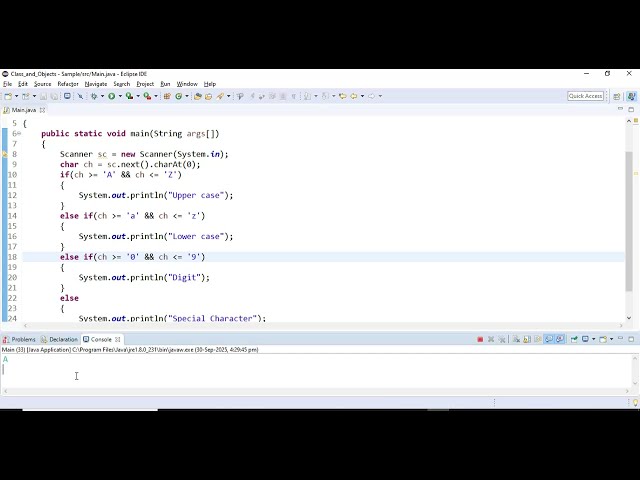Click the Coverage run toolbar icon
640x480 pixels.
tap(129, 96)
